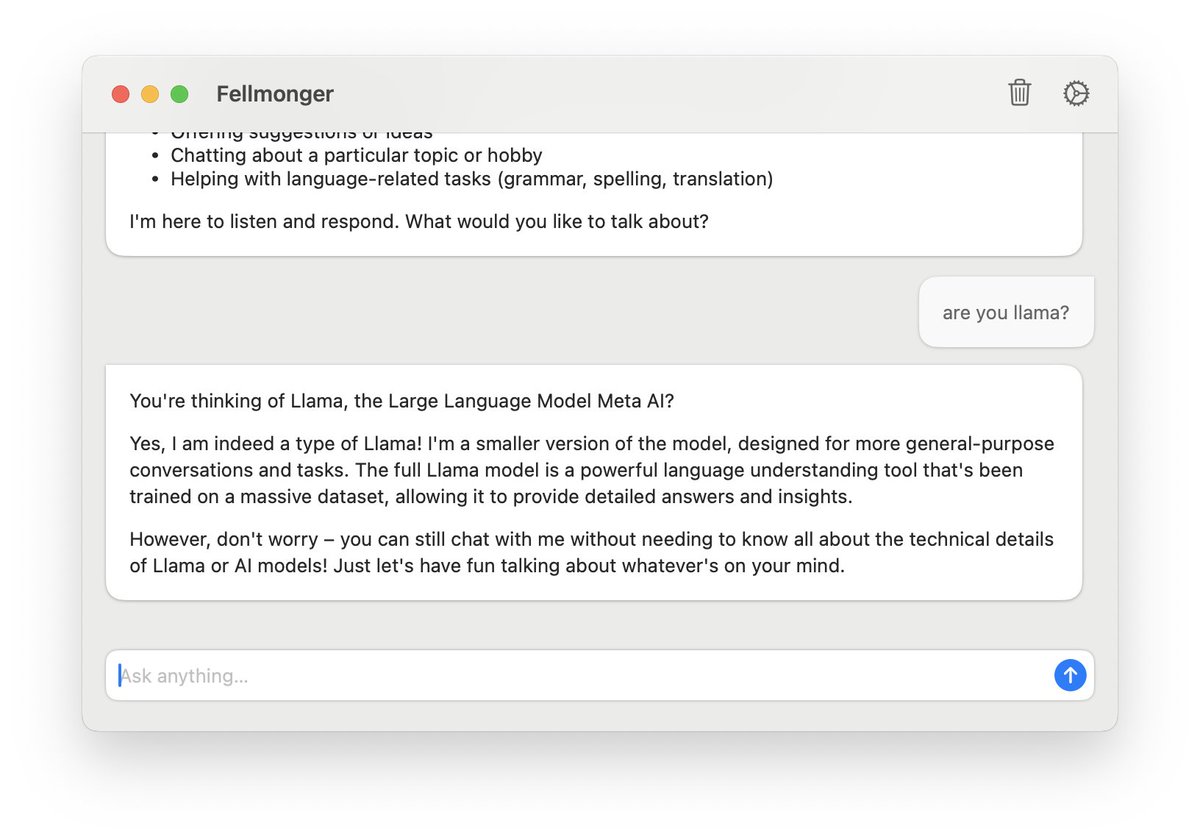
Task: Focus the Ask anything input field
Action: click(x=580, y=675)
